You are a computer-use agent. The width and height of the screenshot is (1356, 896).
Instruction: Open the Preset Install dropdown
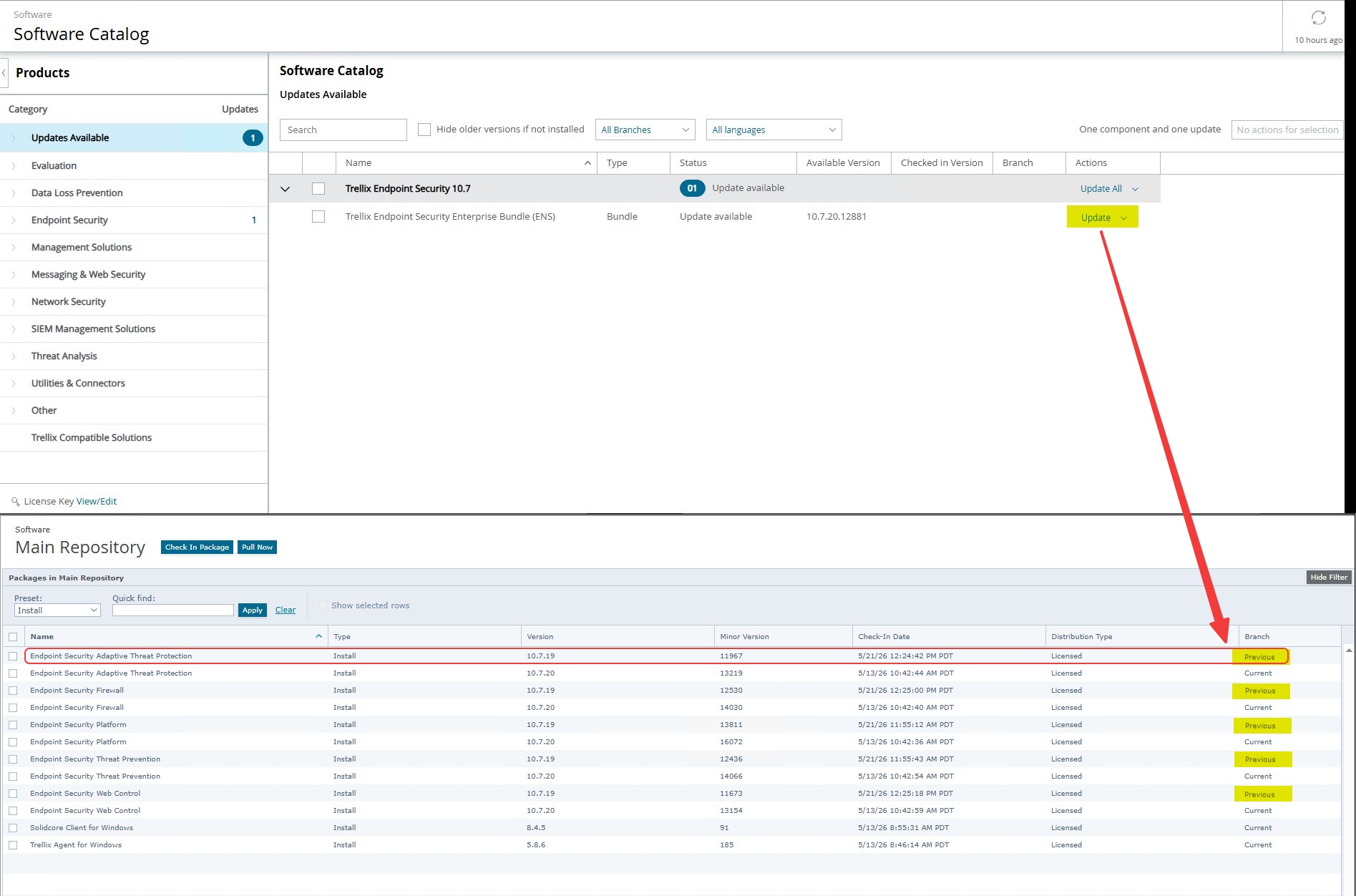tap(57, 610)
